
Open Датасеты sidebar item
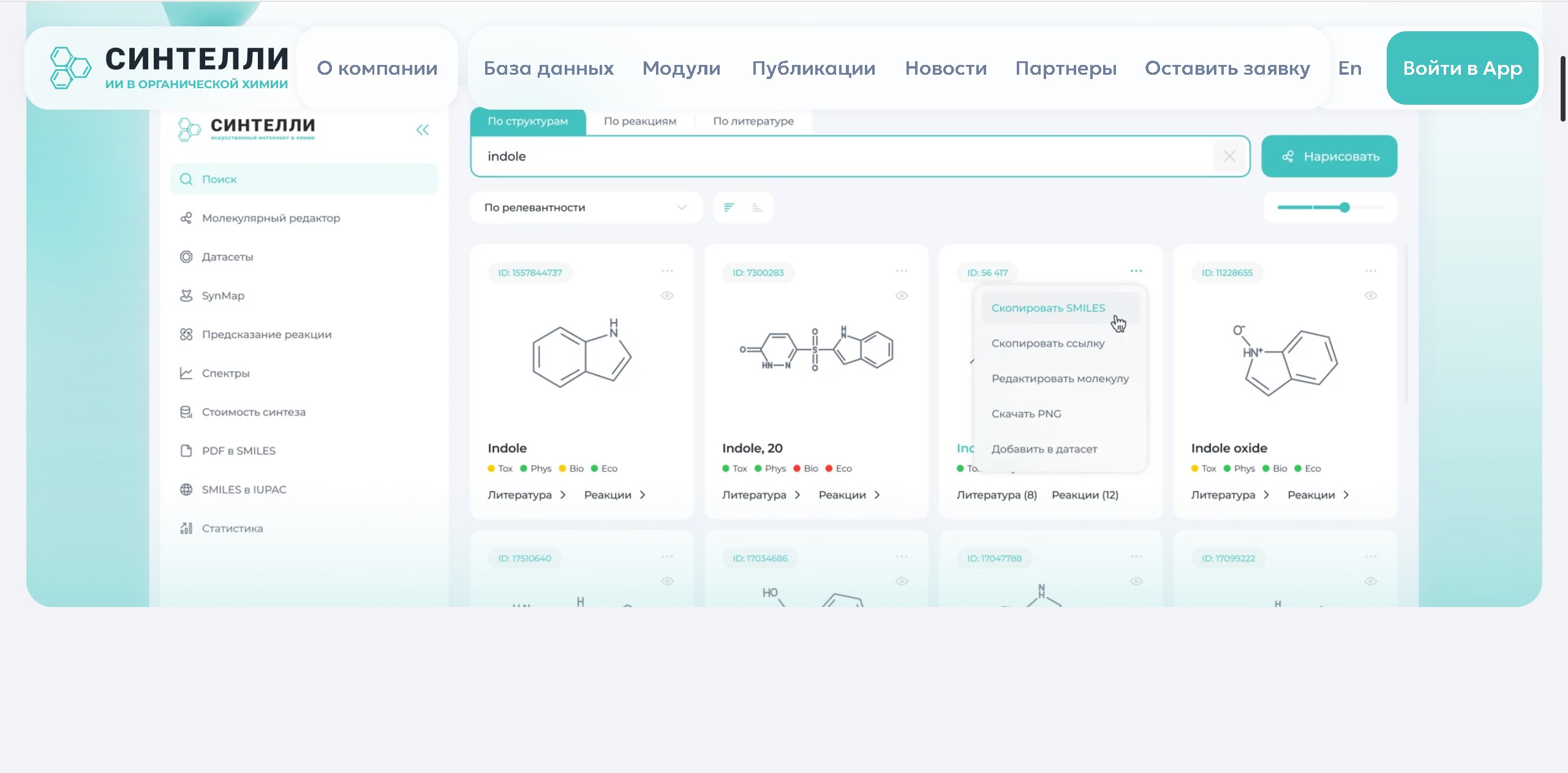pos(216,257)
